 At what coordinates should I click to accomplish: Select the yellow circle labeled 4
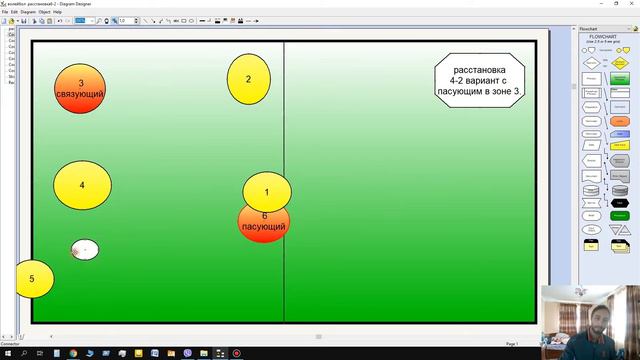tap(82, 185)
